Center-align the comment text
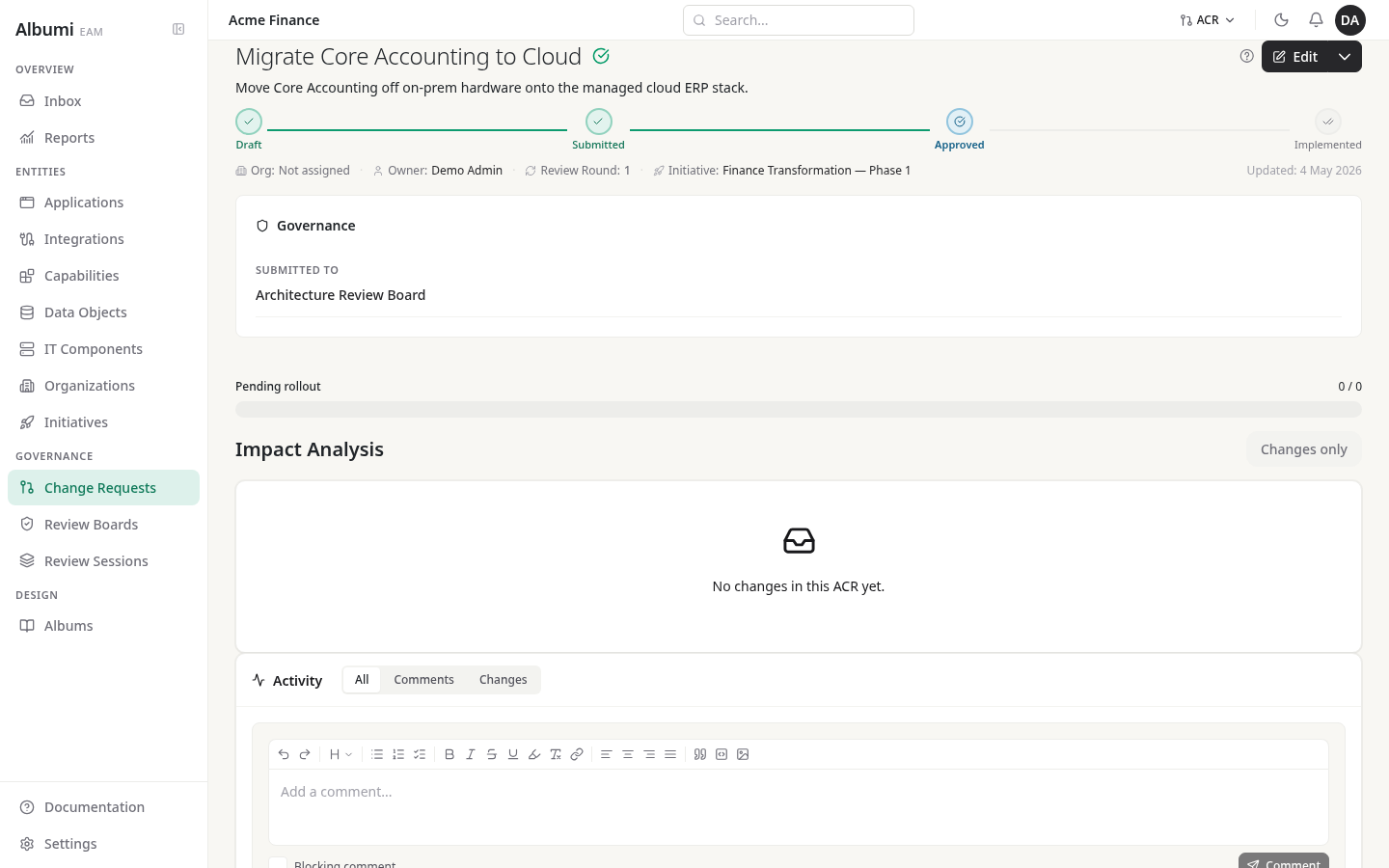 [x=628, y=754]
